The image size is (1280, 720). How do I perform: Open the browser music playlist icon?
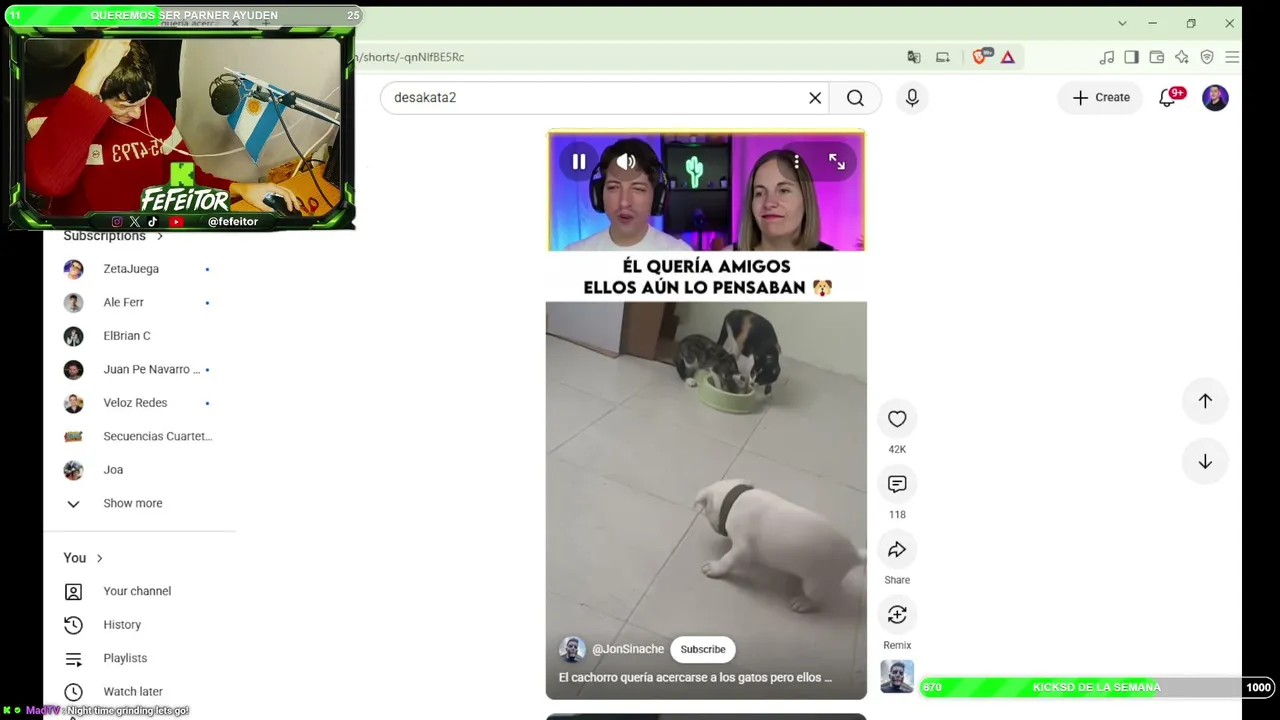tap(1107, 57)
